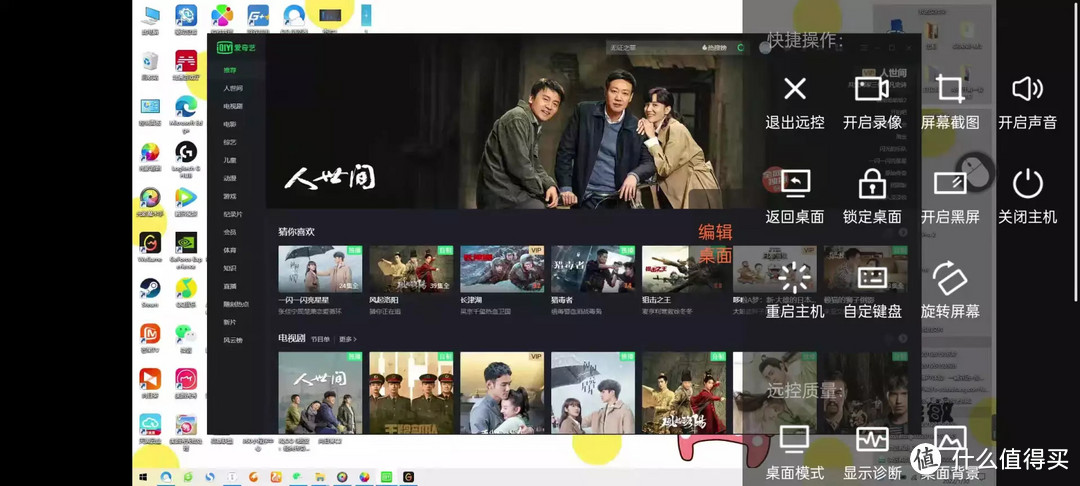Turn on sound via 开启声音
This screenshot has height=486, width=1080.
tap(1027, 89)
